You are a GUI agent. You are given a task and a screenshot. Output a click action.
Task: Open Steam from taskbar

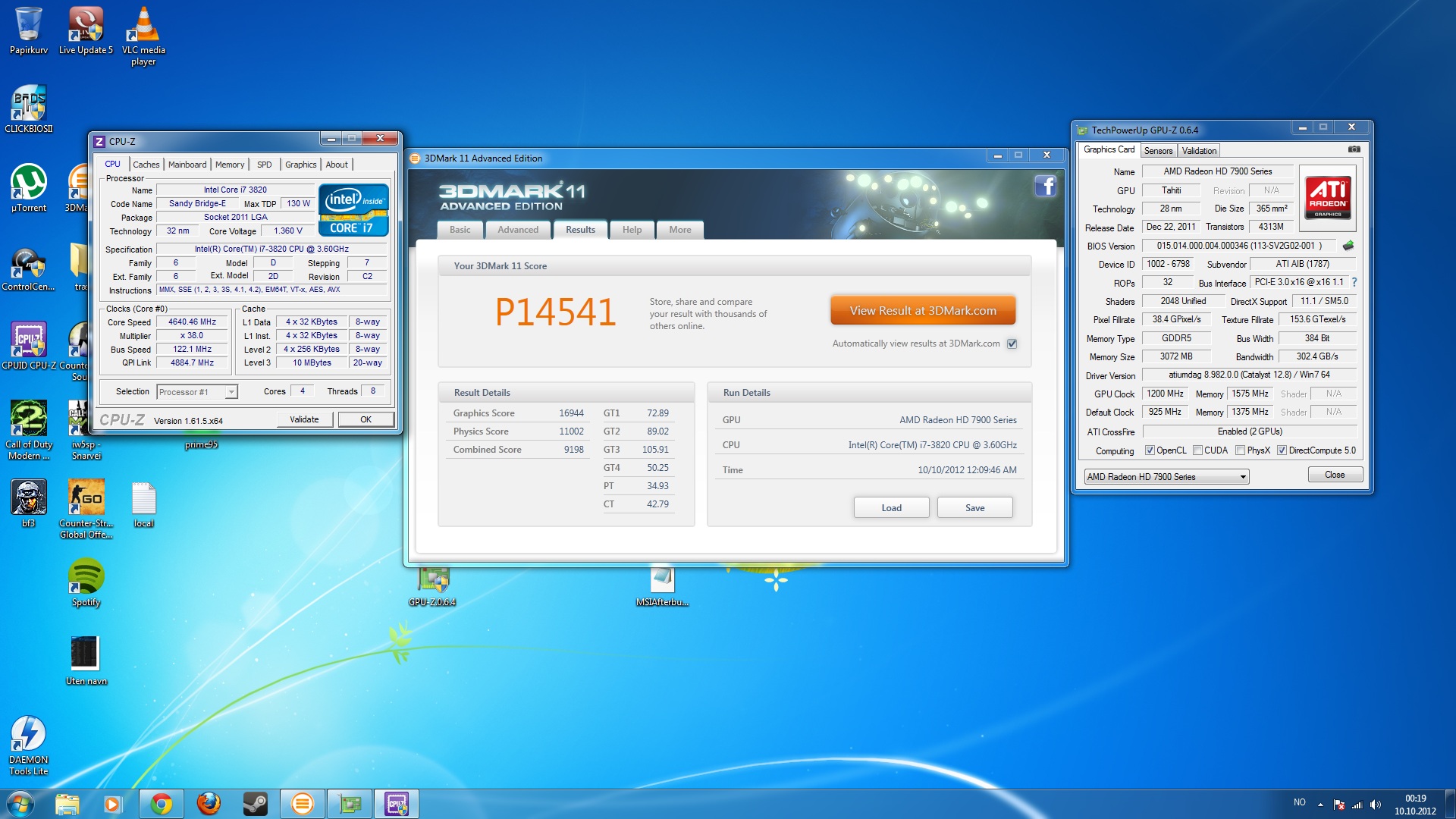pos(256,804)
